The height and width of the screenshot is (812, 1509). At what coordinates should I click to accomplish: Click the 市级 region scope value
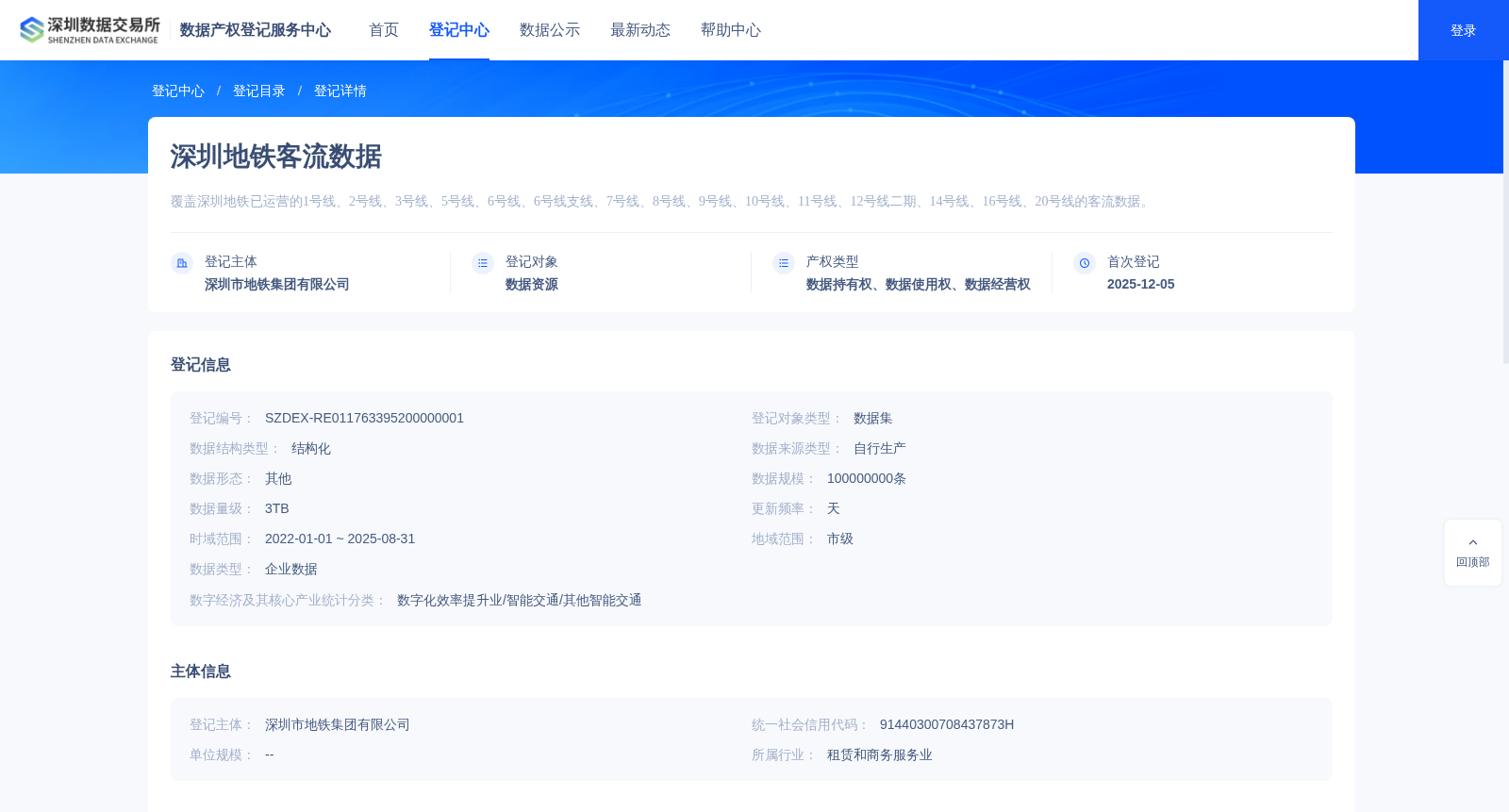(840, 539)
